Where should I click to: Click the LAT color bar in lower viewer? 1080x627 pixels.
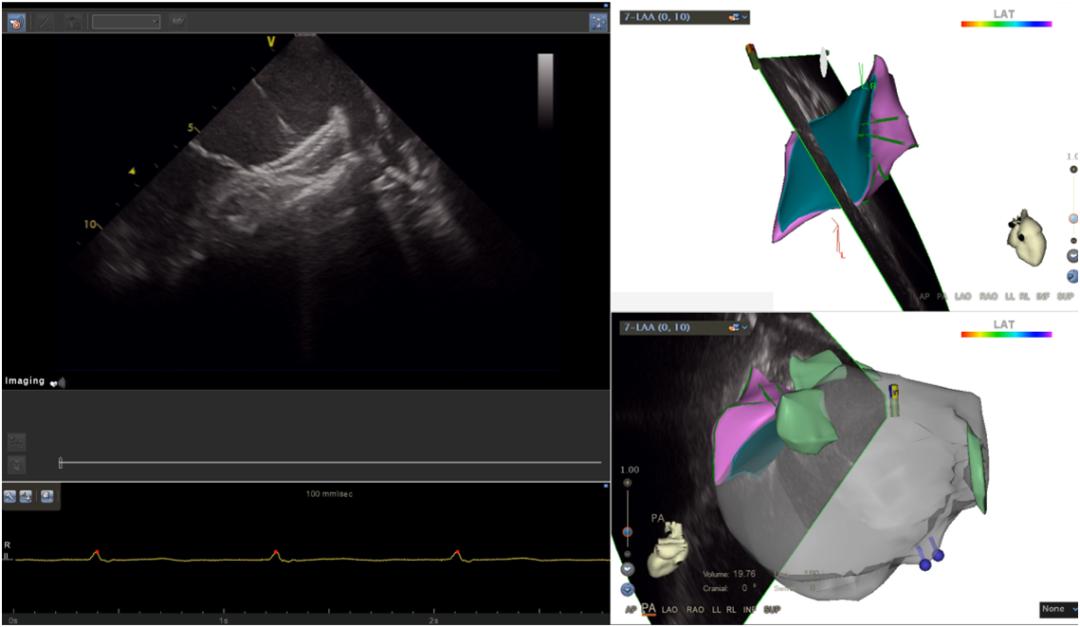point(1006,335)
